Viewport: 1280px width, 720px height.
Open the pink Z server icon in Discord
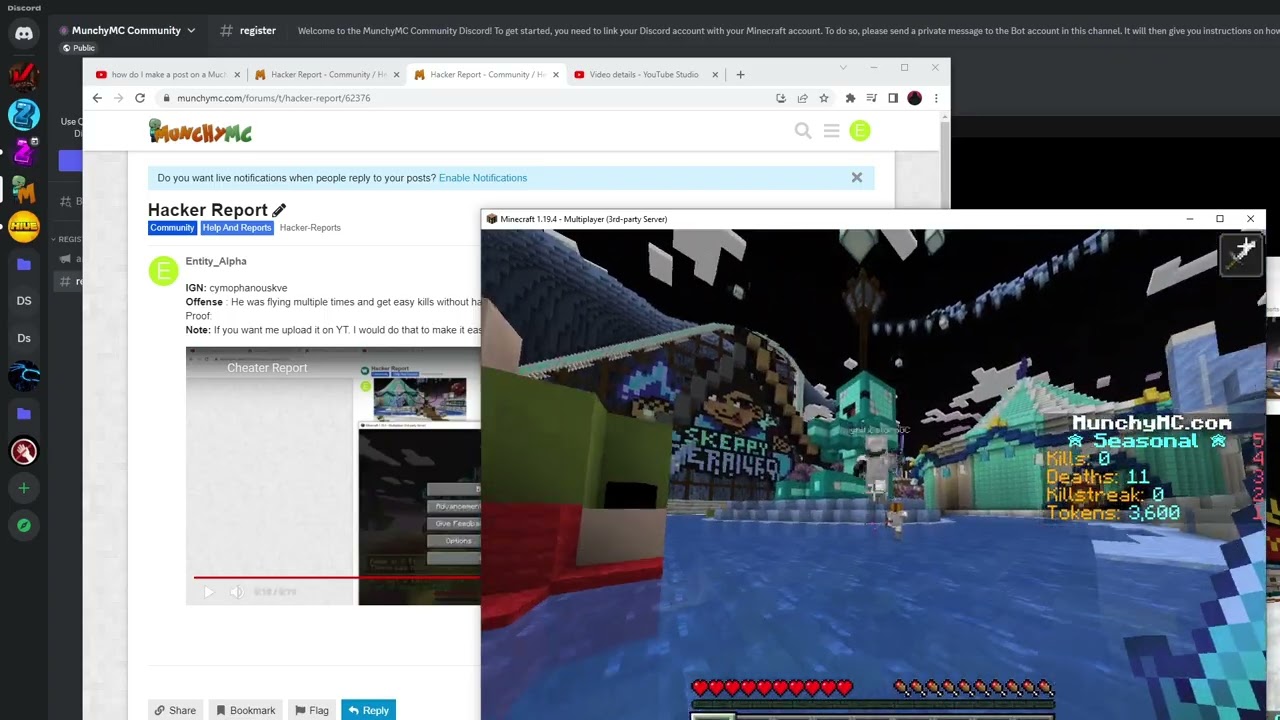(24, 152)
